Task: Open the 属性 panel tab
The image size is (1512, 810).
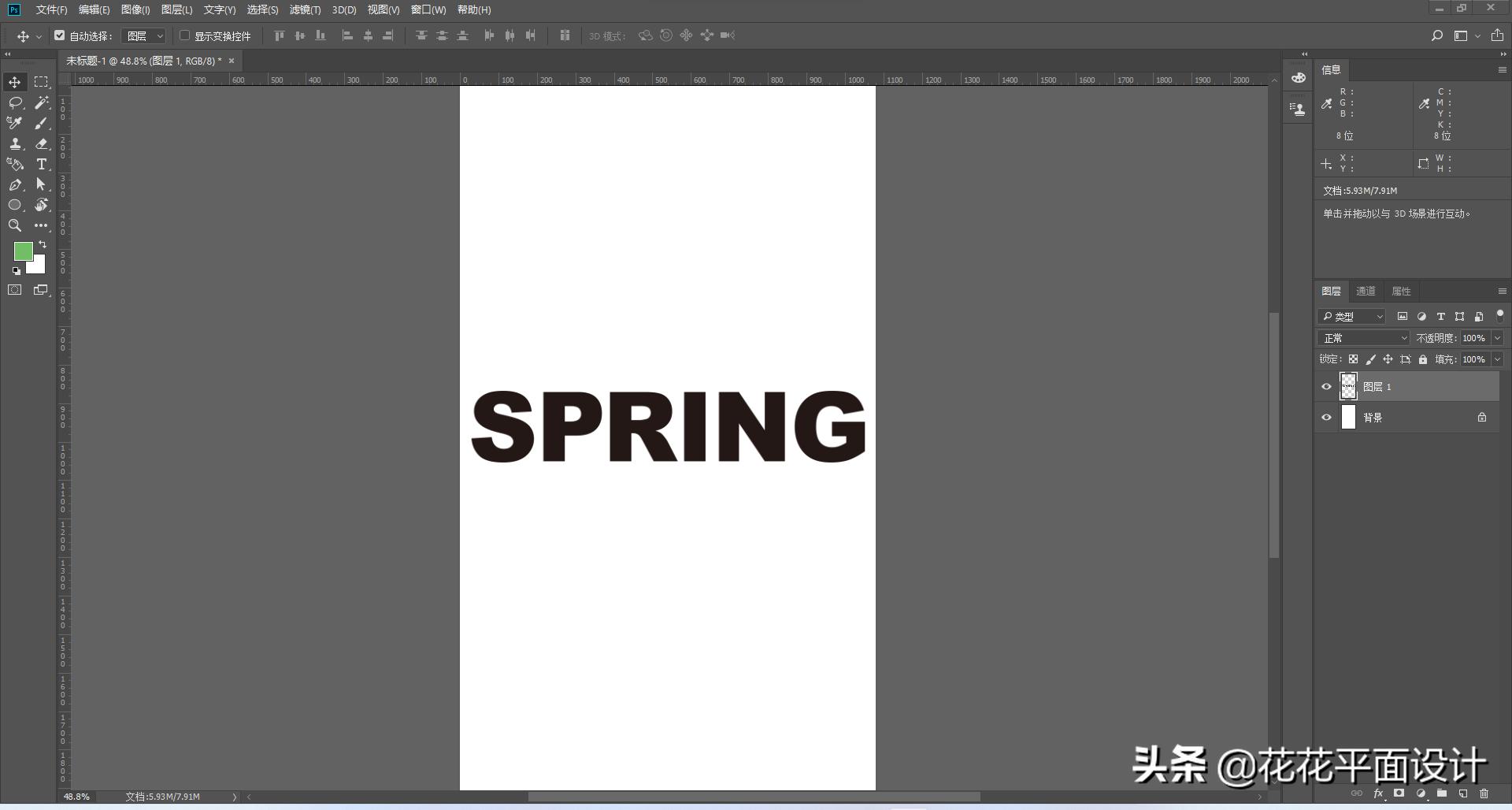Action: pos(1401,292)
